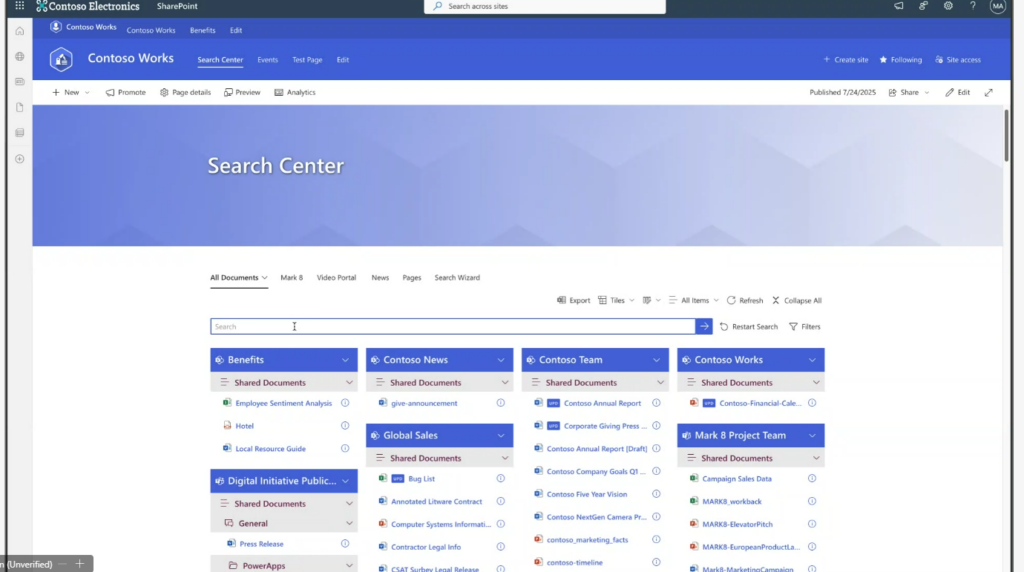Open the Share dropdown
This screenshot has width=1024, height=572.
(x=909, y=93)
